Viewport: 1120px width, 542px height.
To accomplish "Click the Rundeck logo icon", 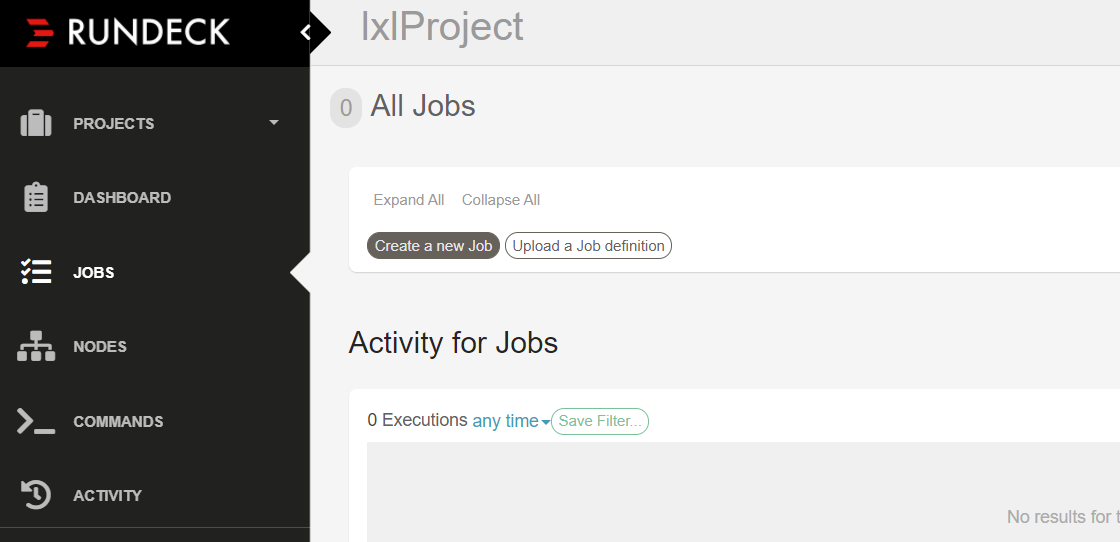I will (x=40, y=33).
